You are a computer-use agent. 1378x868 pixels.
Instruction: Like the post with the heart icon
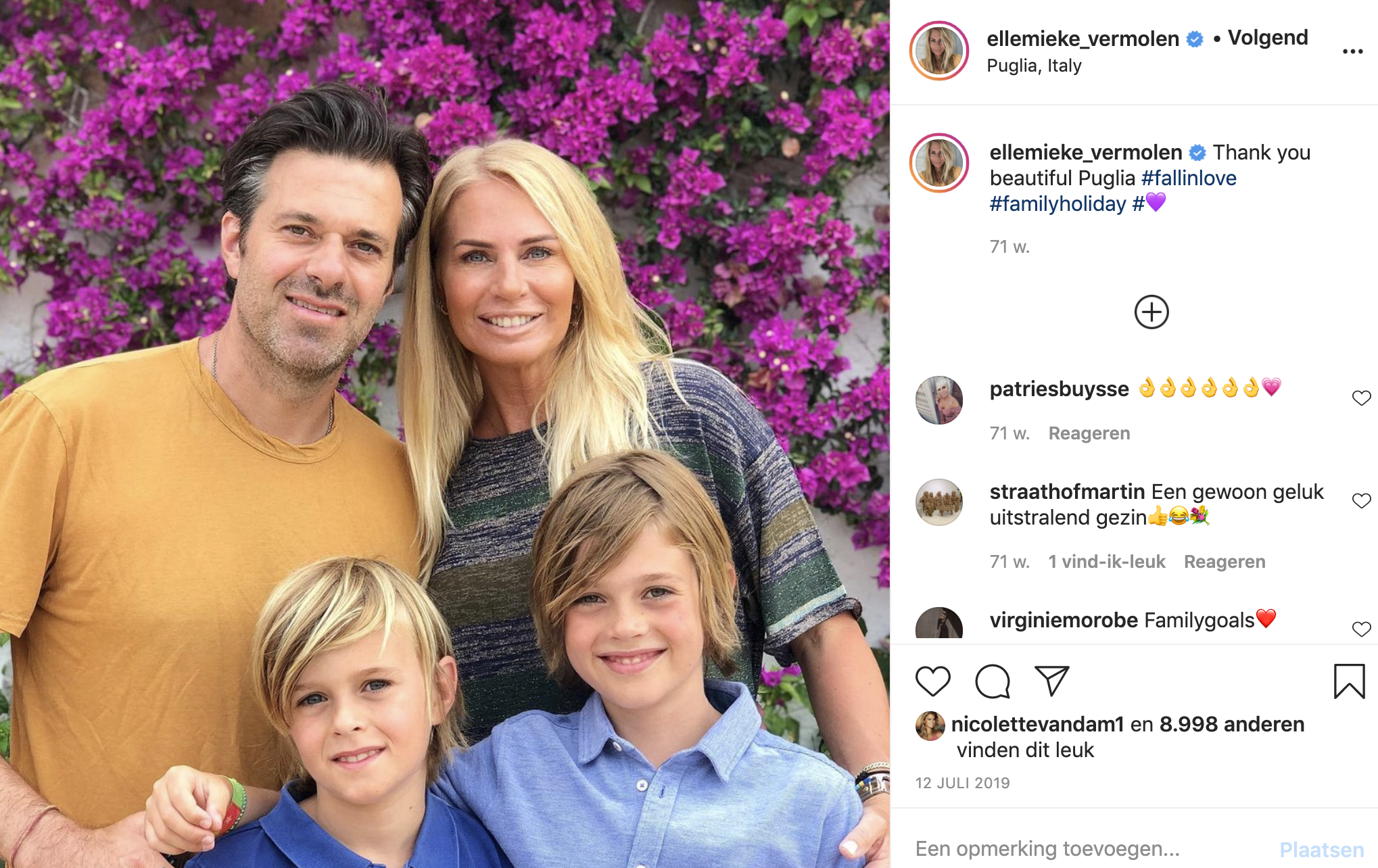tap(932, 681)
